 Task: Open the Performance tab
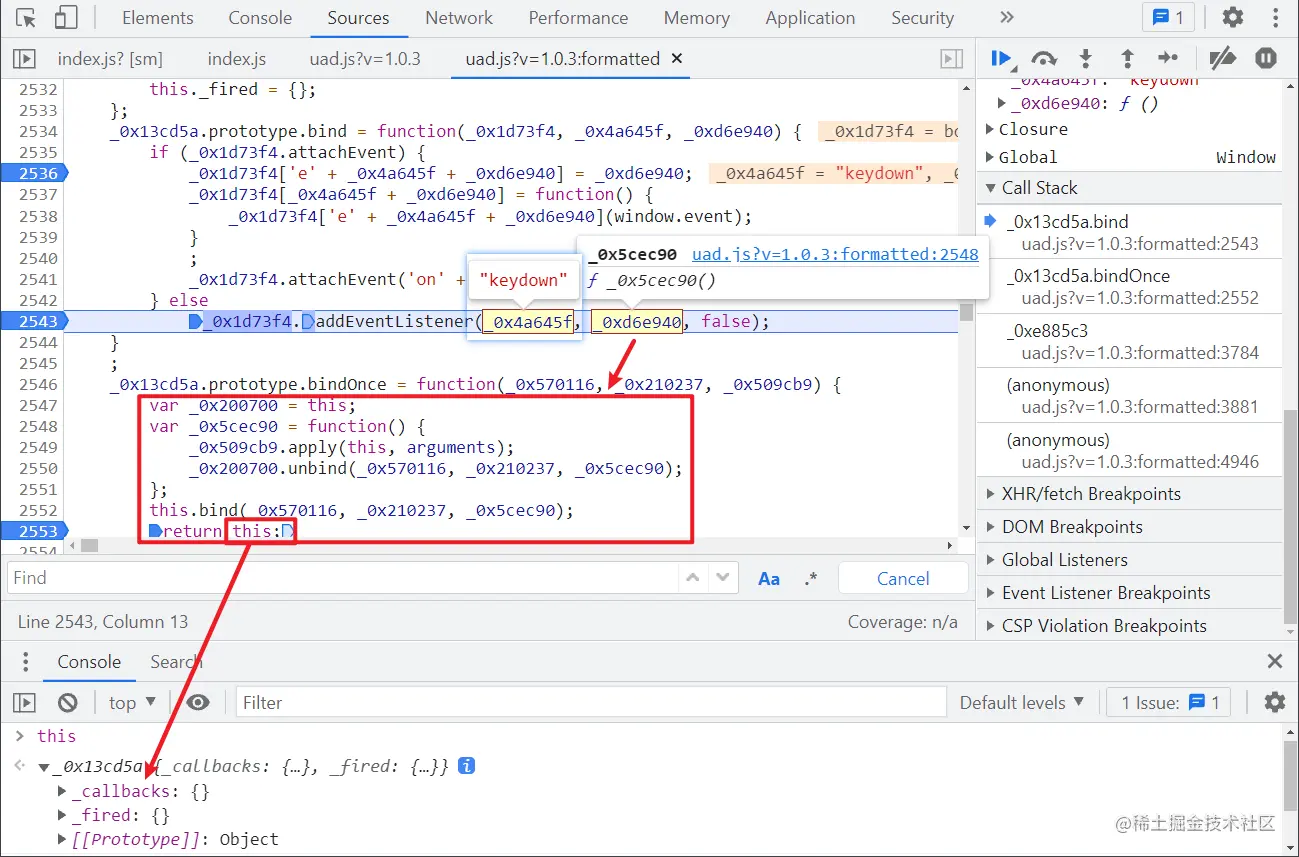[579, 18]
